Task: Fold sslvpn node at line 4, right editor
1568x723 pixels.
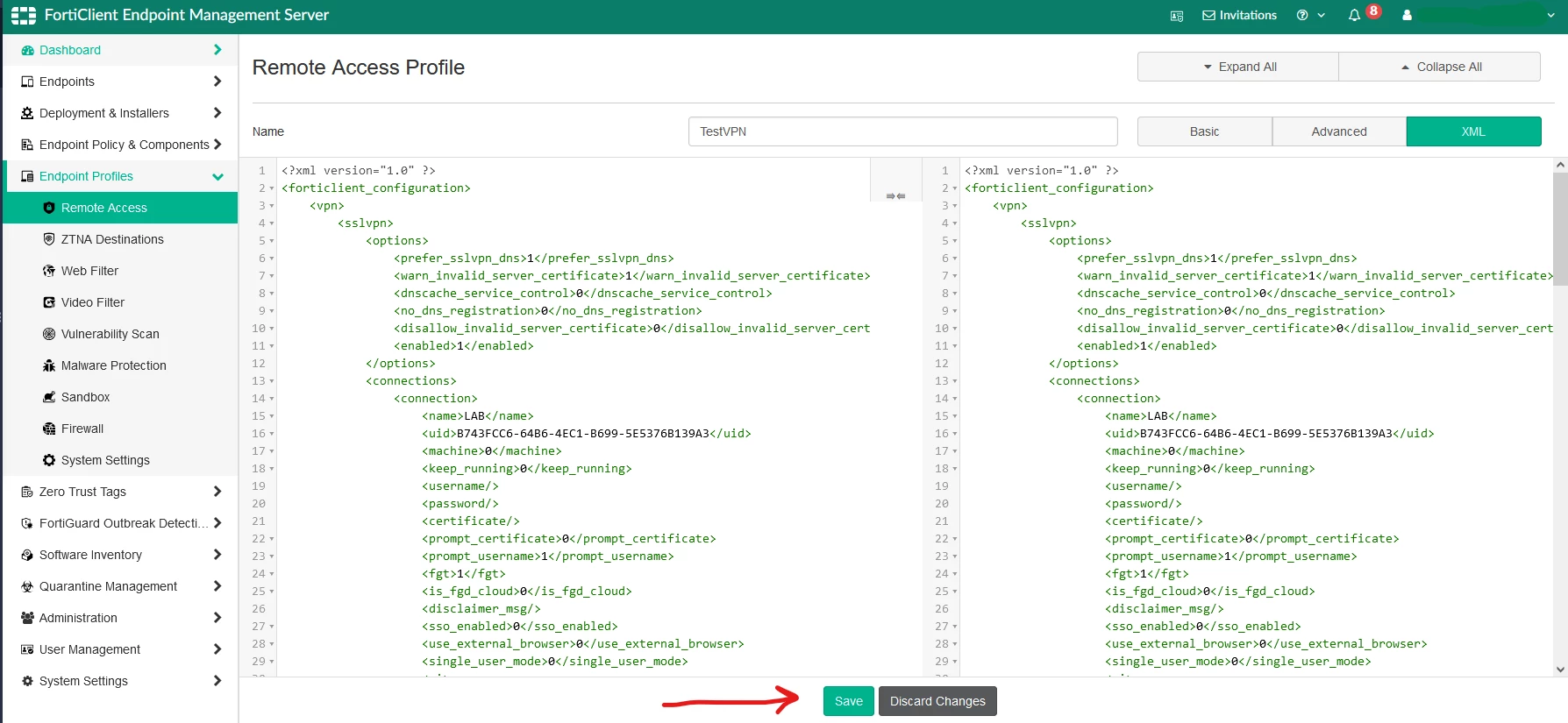Action: point(955,223)
